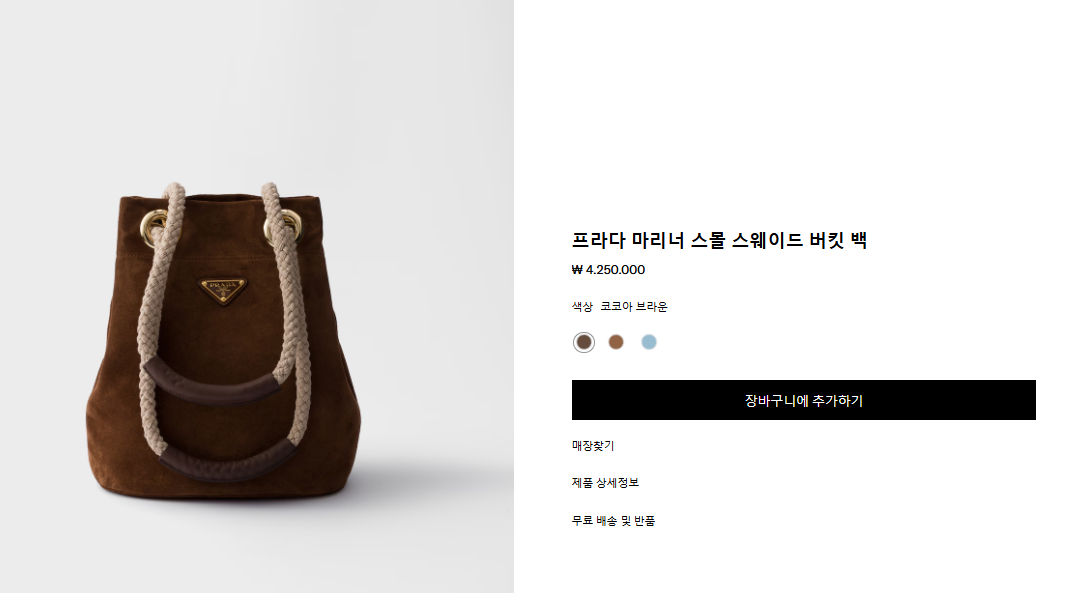Open the 매장찾기 store finder link
This screenshot has width=1078, height=593.
click(593, 446)
